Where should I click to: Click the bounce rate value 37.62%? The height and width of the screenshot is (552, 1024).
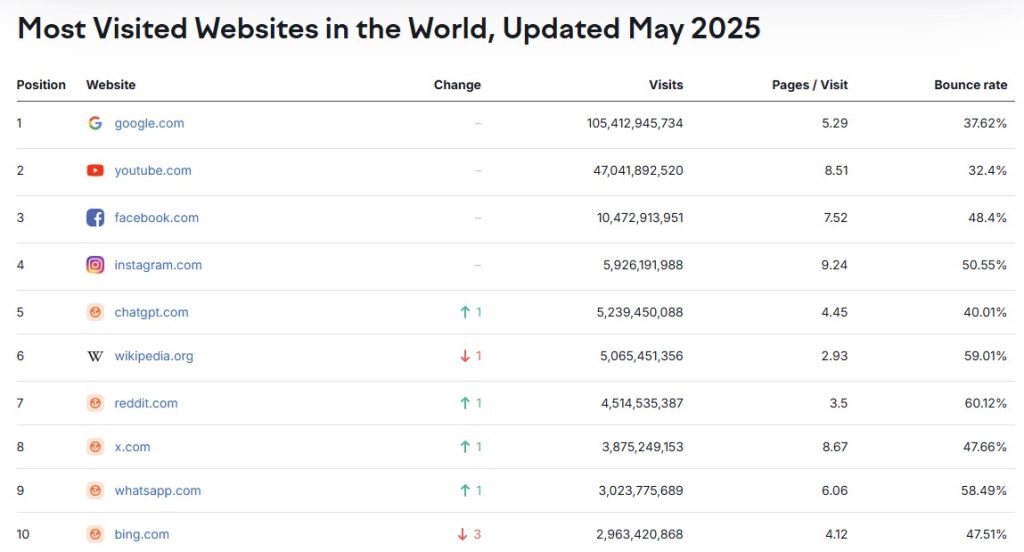[x=985, y=123]
